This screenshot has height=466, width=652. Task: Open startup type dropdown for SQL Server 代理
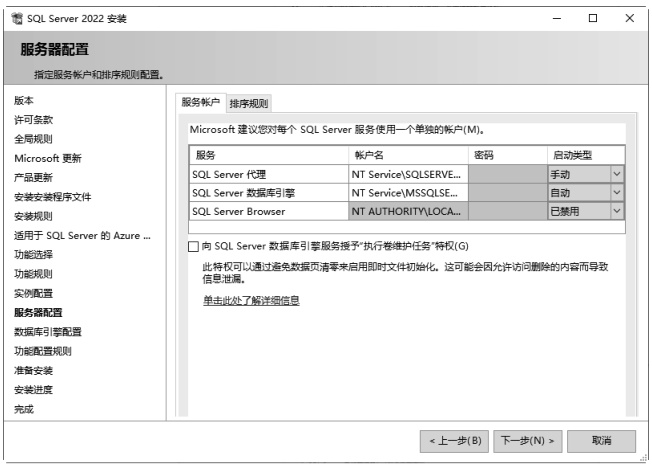point(617,174)
